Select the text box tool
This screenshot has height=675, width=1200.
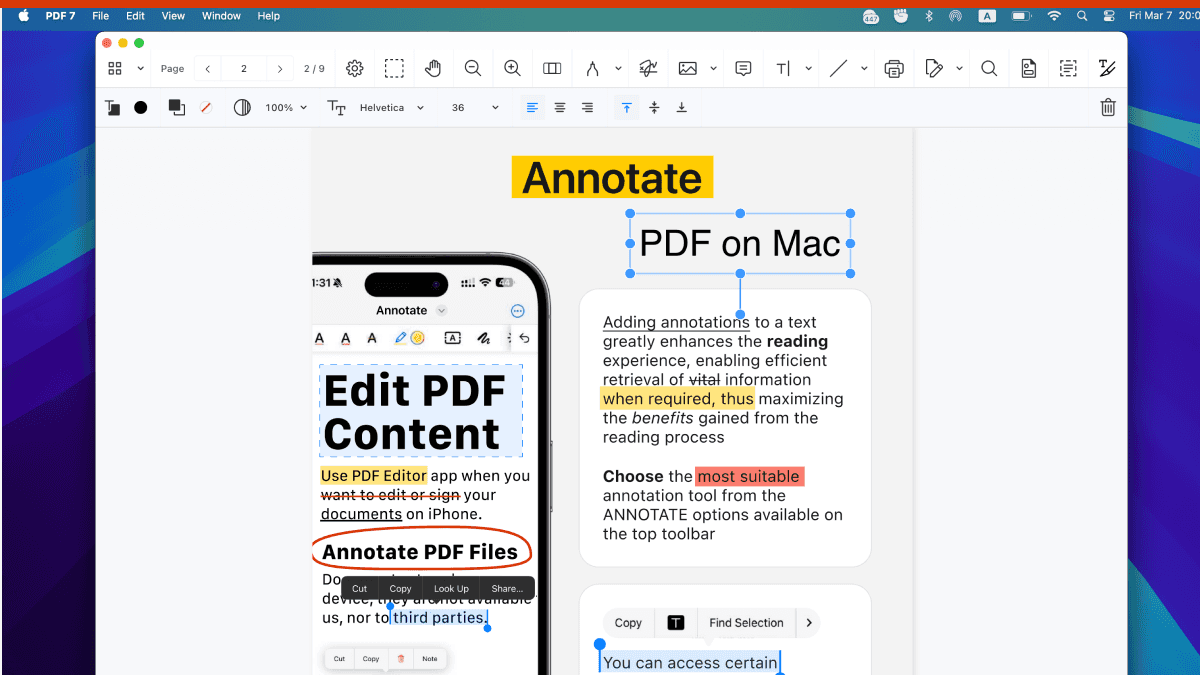tap(783, 68)
